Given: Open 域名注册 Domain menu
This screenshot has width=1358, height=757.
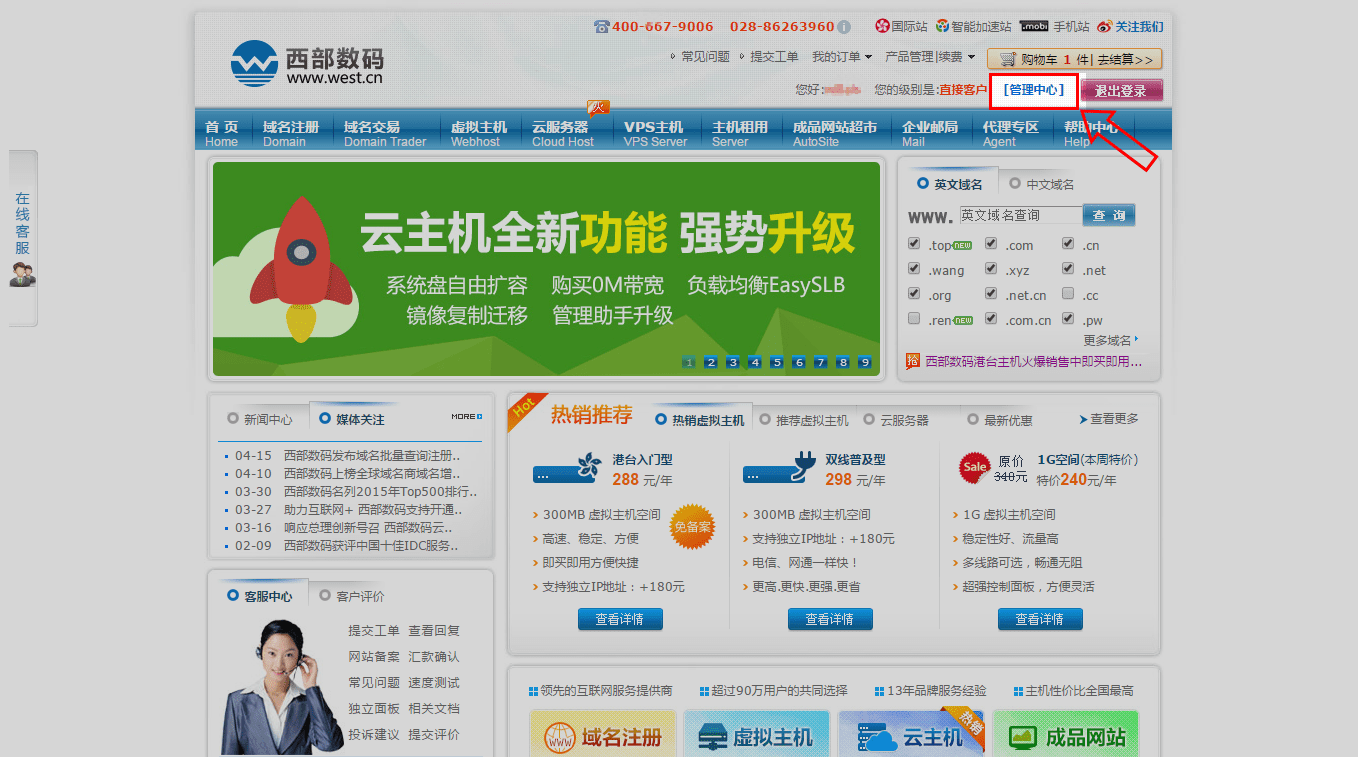Looking at the screenshot, I should click(x=291, y=133).
